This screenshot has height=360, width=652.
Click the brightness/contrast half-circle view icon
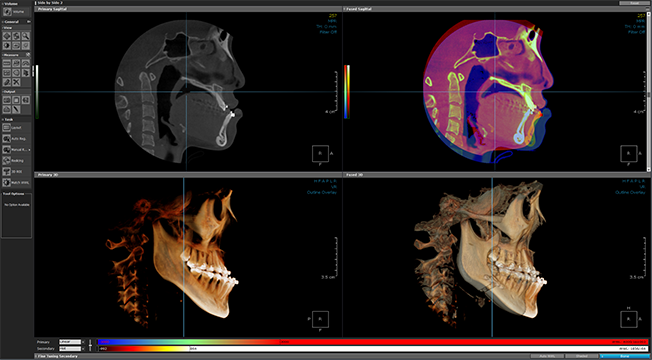pyautogui.click(x=7, y=45)
